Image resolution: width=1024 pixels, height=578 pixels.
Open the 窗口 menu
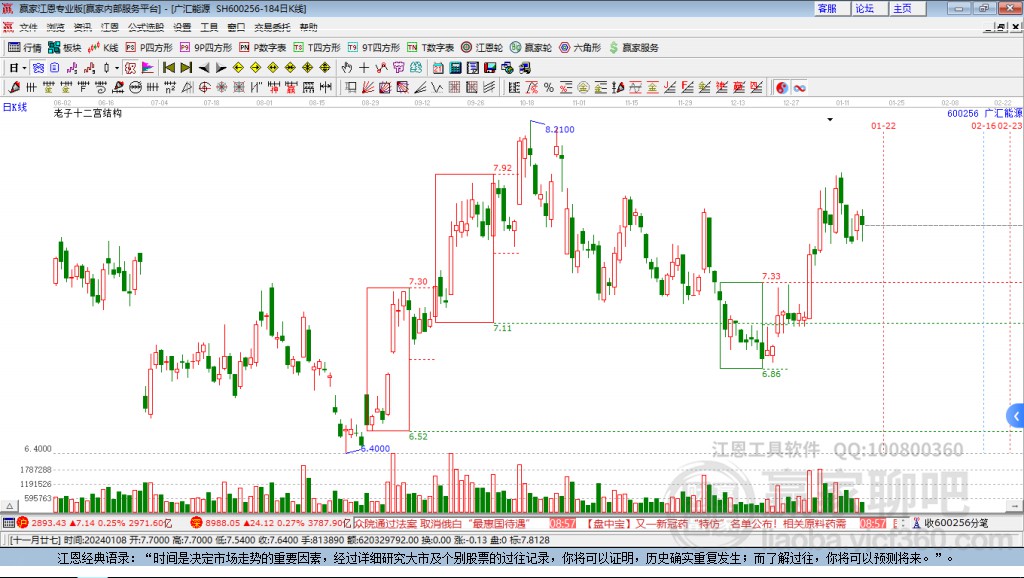236,27
